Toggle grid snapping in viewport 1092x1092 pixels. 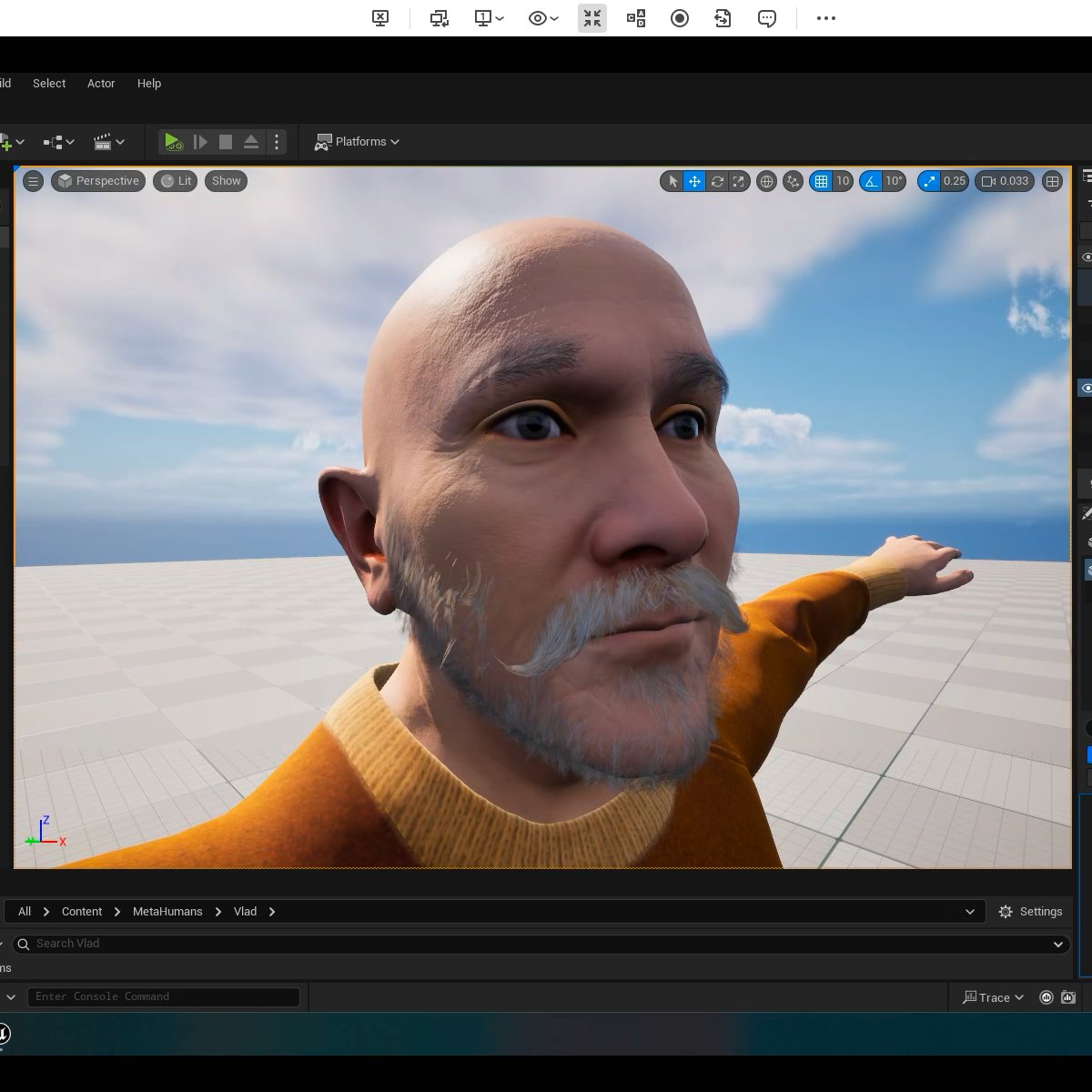click(821, 181)
